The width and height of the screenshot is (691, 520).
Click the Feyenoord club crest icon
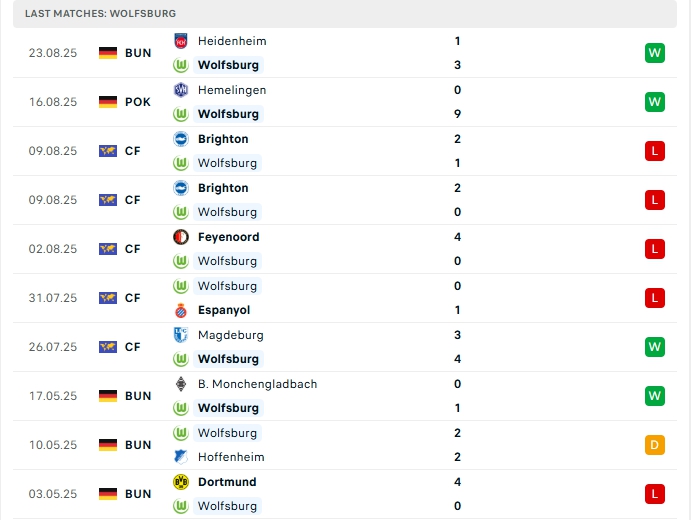pos(181,237)
